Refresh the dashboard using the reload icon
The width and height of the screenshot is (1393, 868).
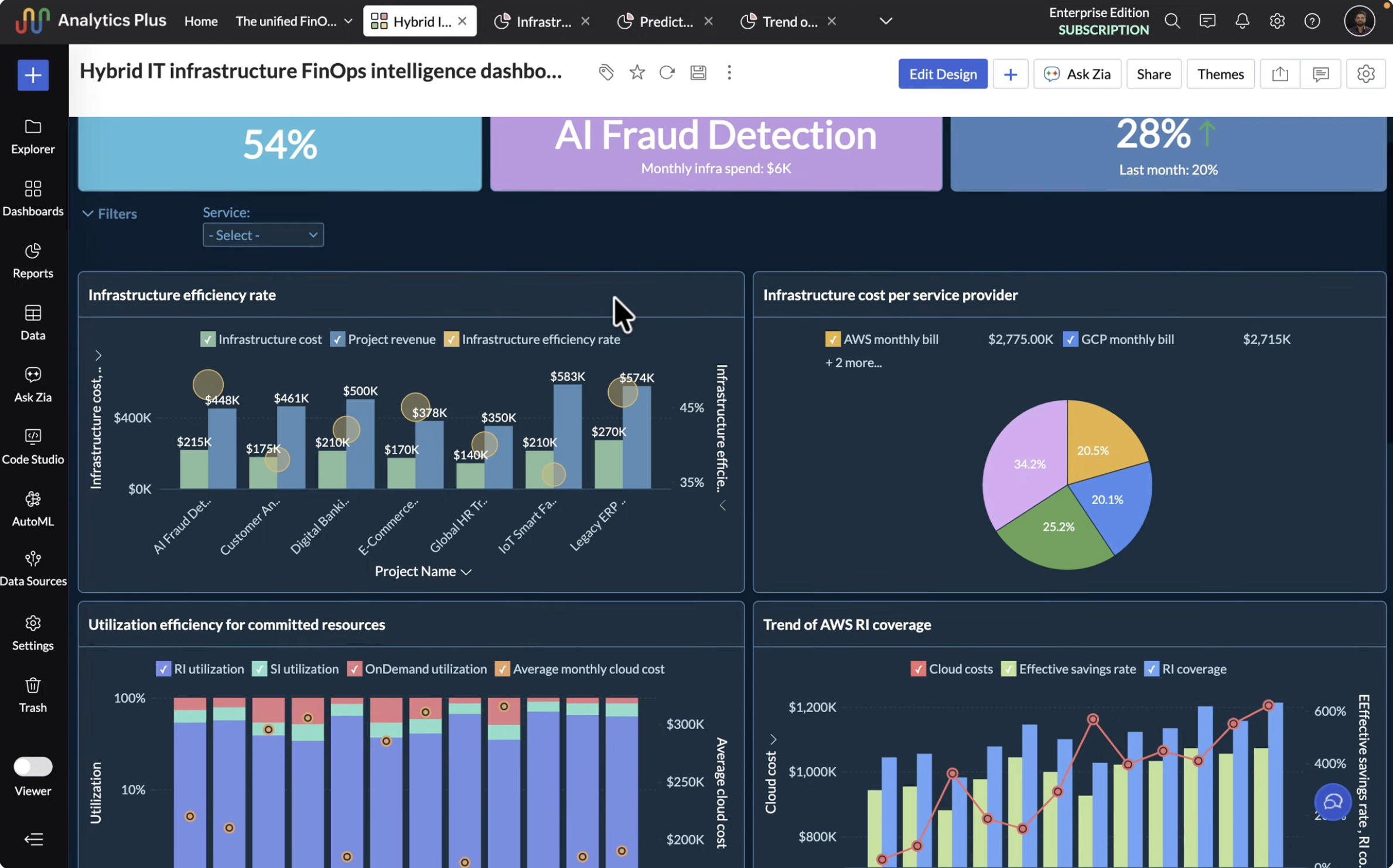pyautogui.click(x=667, y=73)
